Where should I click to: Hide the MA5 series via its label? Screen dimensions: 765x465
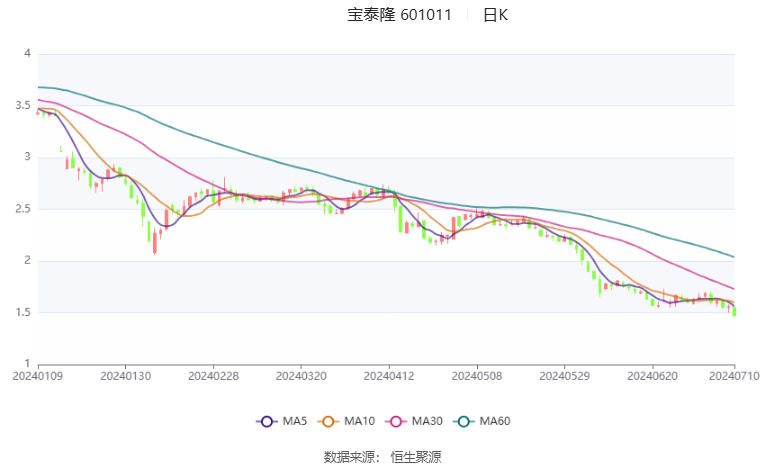(295, 421)
